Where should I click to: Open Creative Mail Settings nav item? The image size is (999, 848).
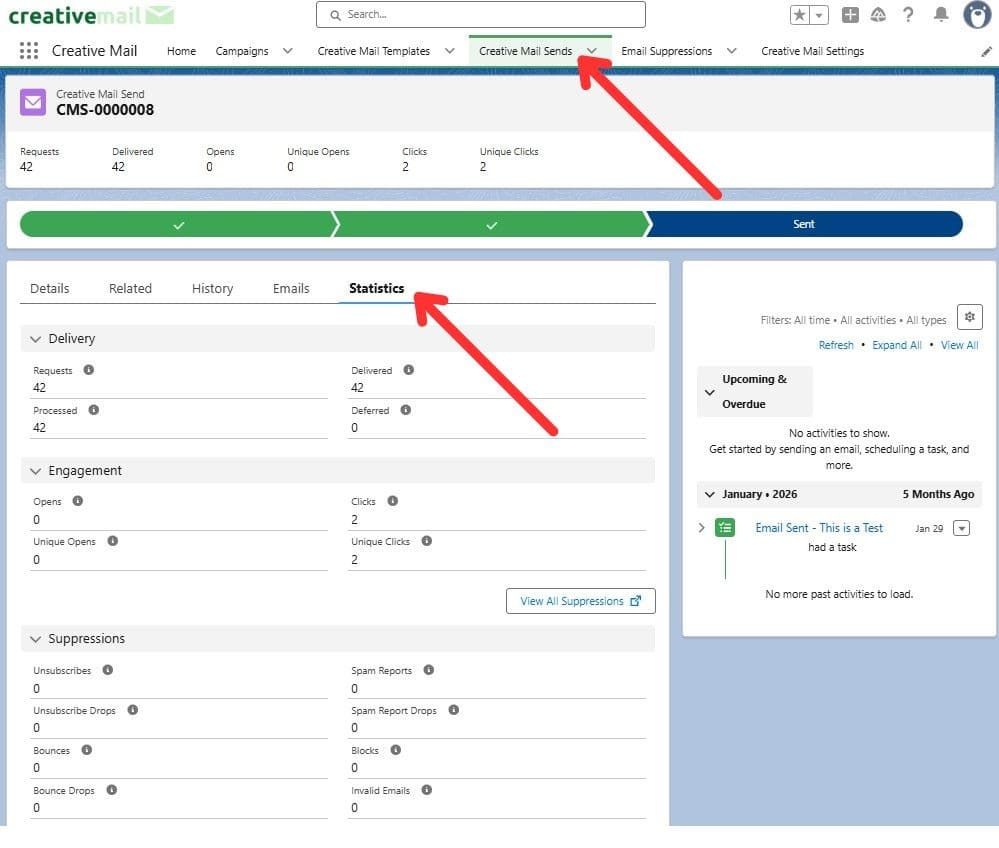(812, 51)
